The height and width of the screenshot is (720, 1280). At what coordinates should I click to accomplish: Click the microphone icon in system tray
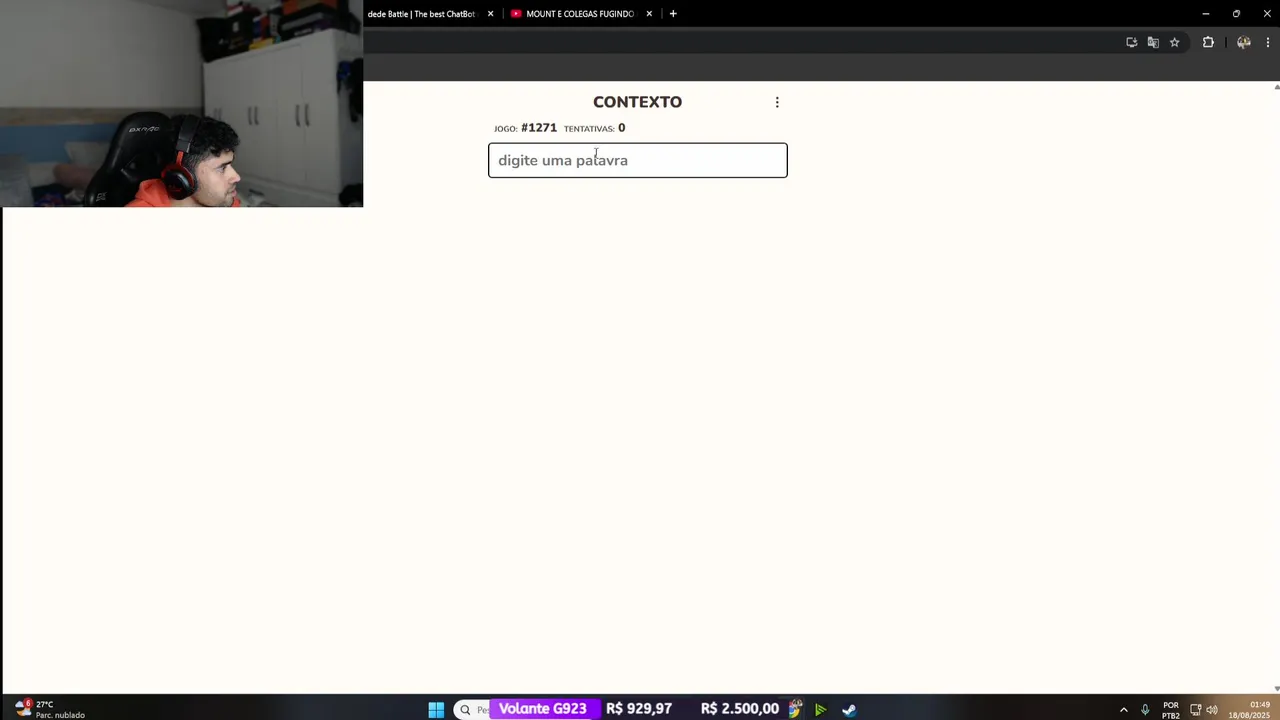1145,710
